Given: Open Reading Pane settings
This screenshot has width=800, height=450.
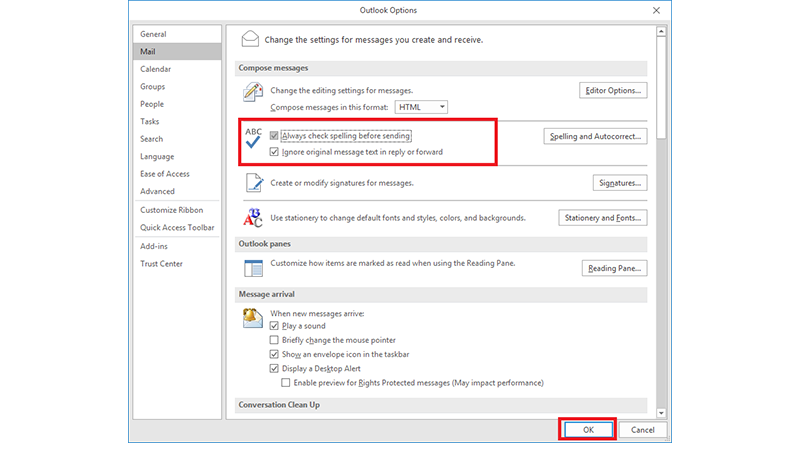Looking at the screenshot, I should 614,268.
